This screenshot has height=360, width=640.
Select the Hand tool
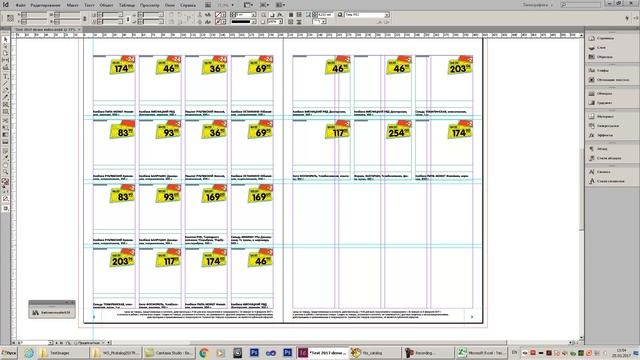[x=5, y=165]
